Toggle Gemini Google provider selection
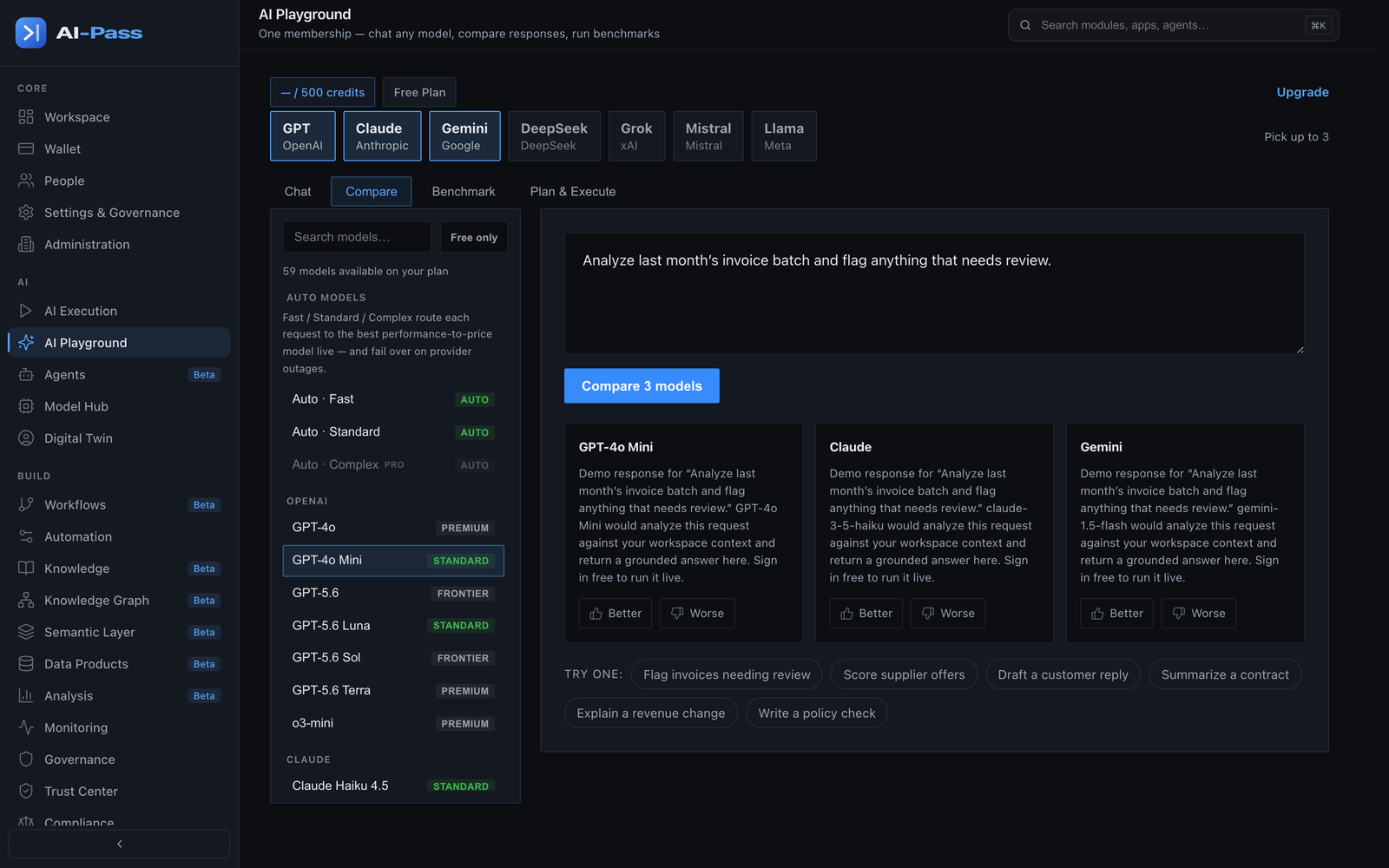Viewport: 1389px width, 868px height. coord(464,136)
